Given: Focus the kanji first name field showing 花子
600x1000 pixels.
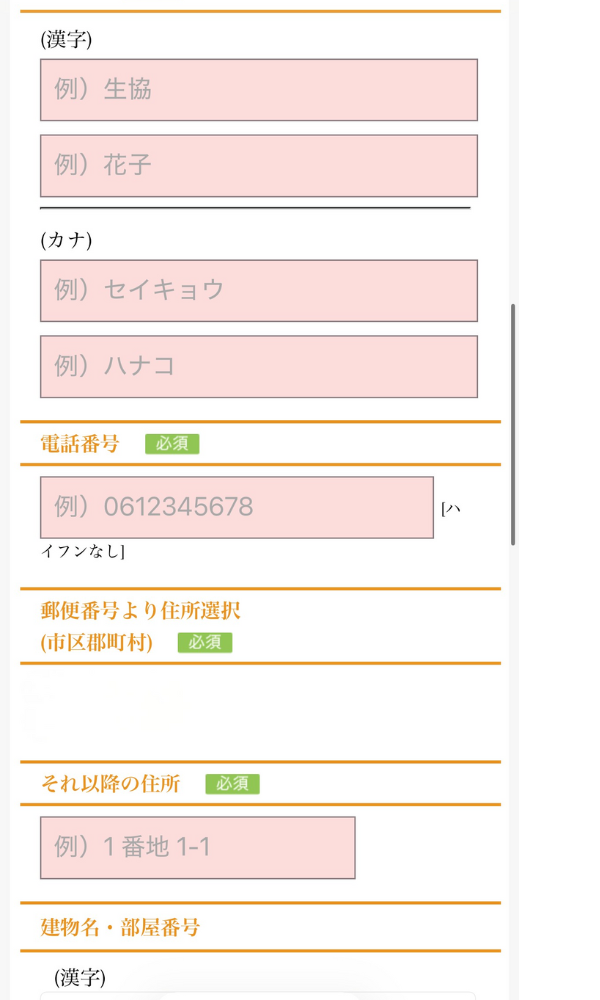Looking at the screenshot, I should [258, 166].
